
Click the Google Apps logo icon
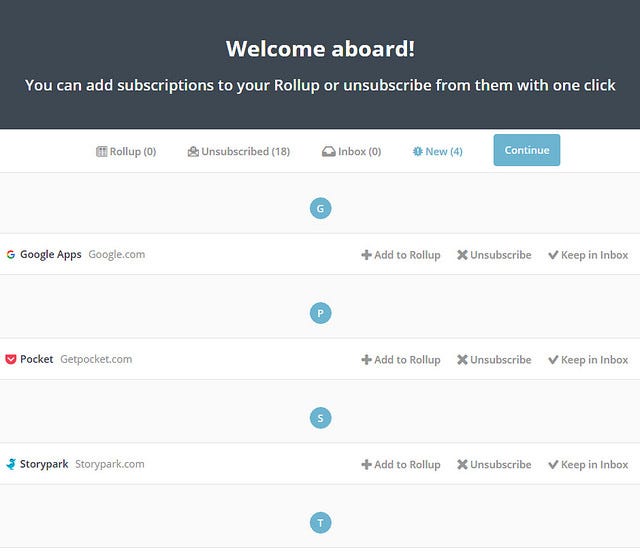(x=11, y=254)
